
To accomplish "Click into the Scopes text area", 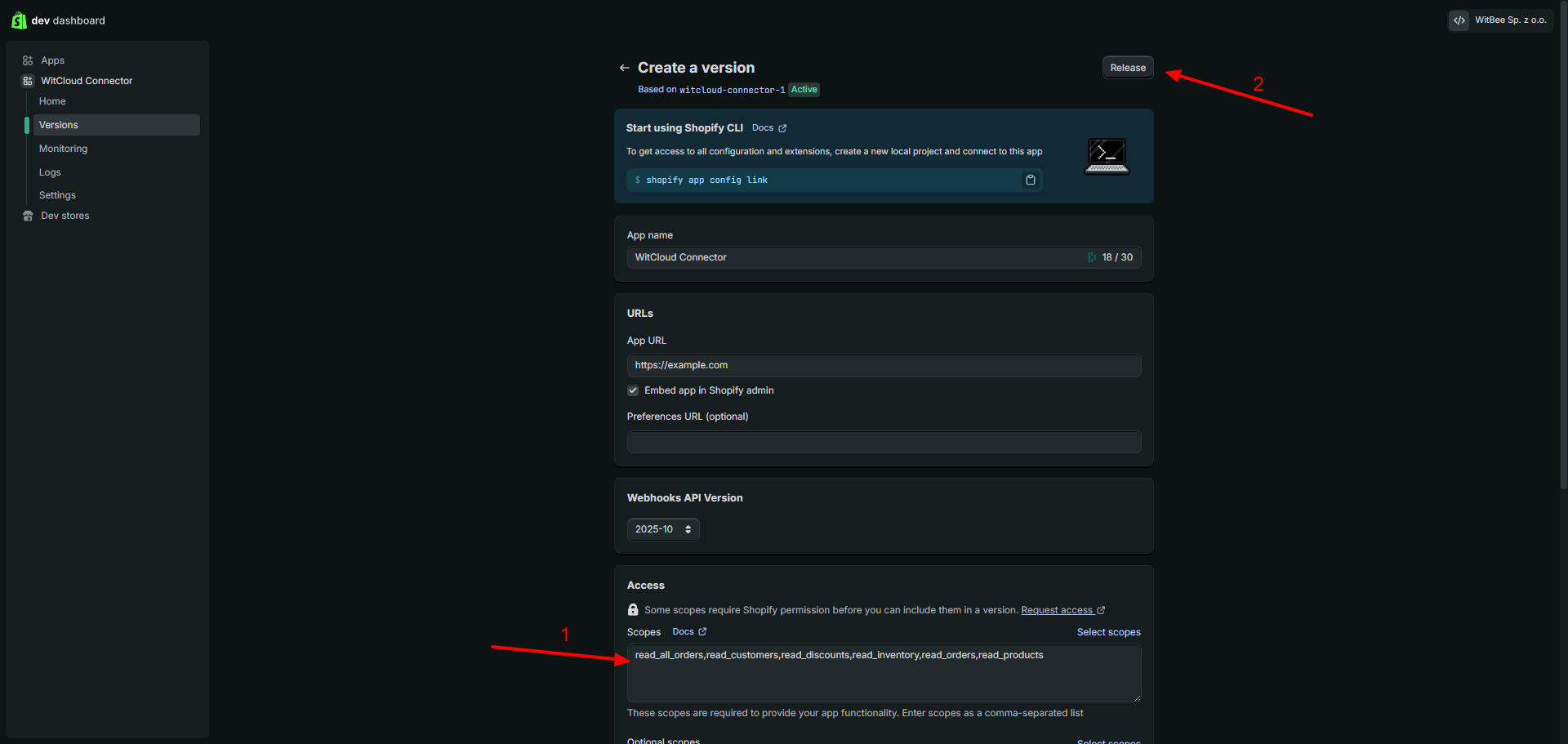I will [x=884, y=673].
